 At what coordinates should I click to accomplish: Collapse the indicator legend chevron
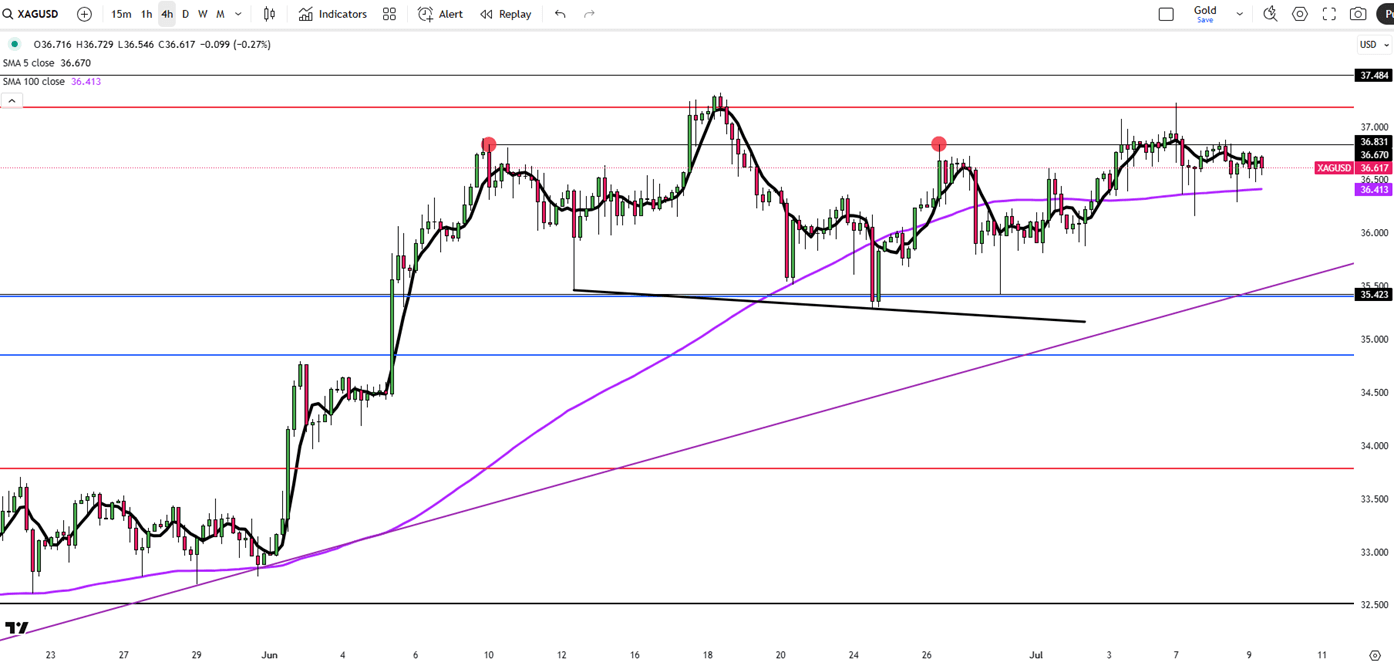point(11,101)
